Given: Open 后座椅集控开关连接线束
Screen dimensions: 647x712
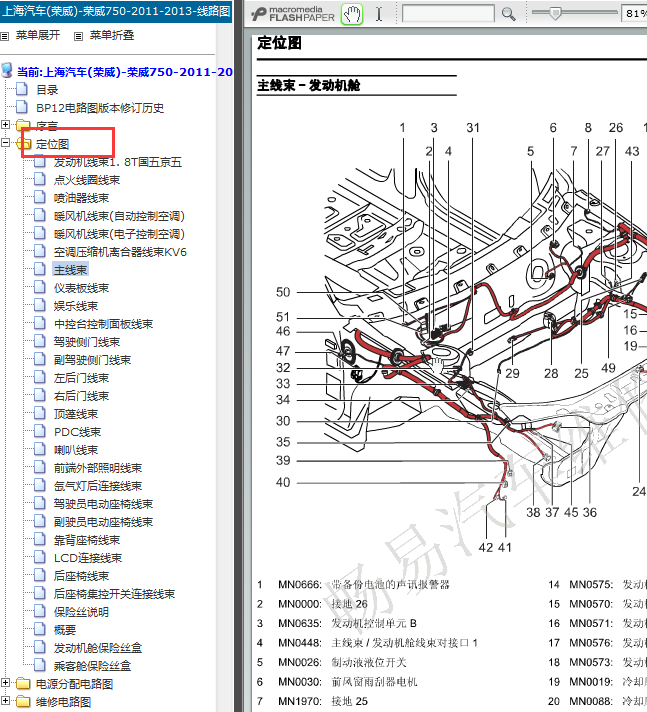Looking at the screenshot, I should [114, 594].
